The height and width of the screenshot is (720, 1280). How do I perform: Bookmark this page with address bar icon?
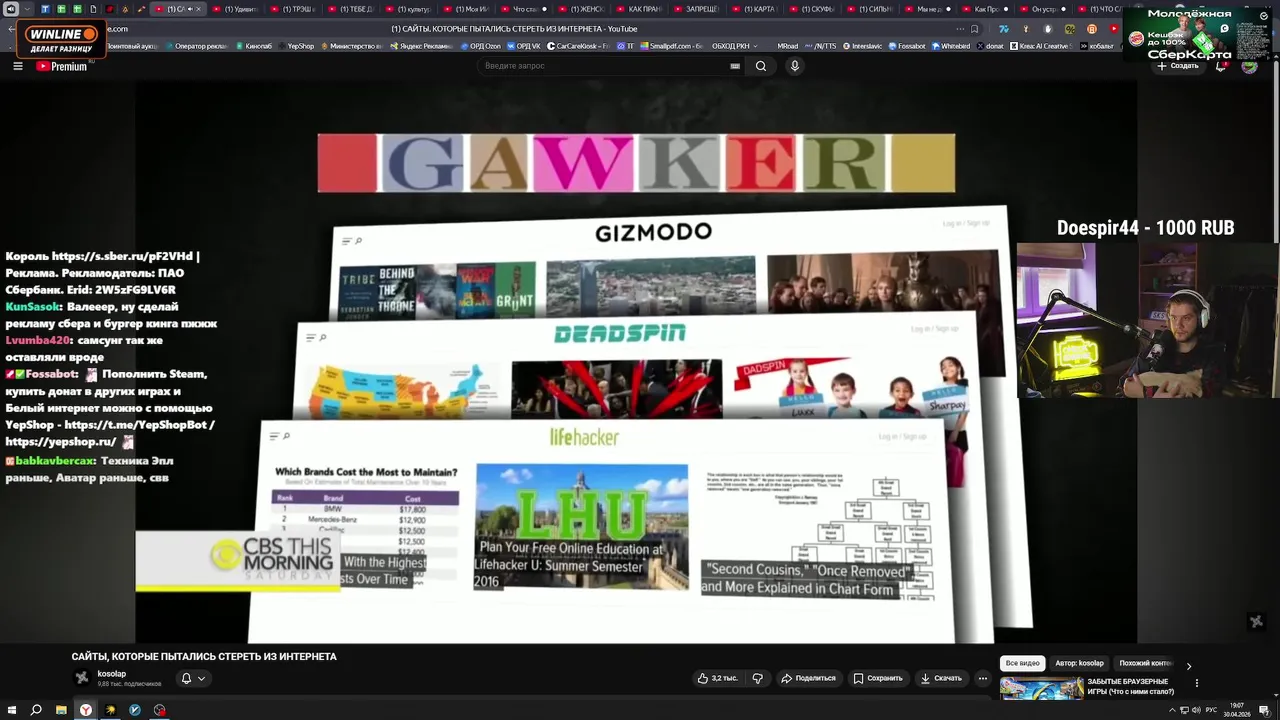974,29
